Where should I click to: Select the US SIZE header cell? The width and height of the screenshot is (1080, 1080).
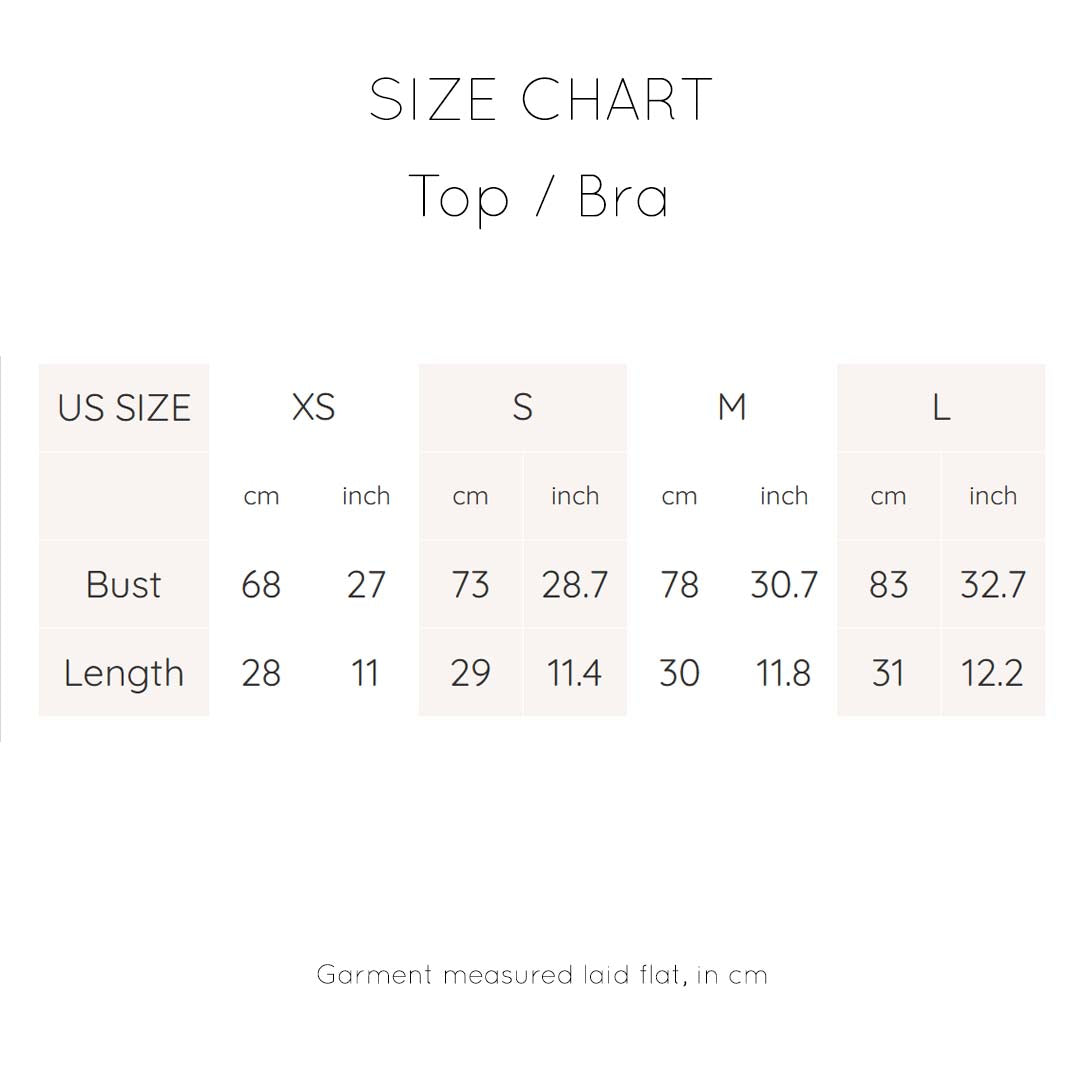tap(124, 408)
